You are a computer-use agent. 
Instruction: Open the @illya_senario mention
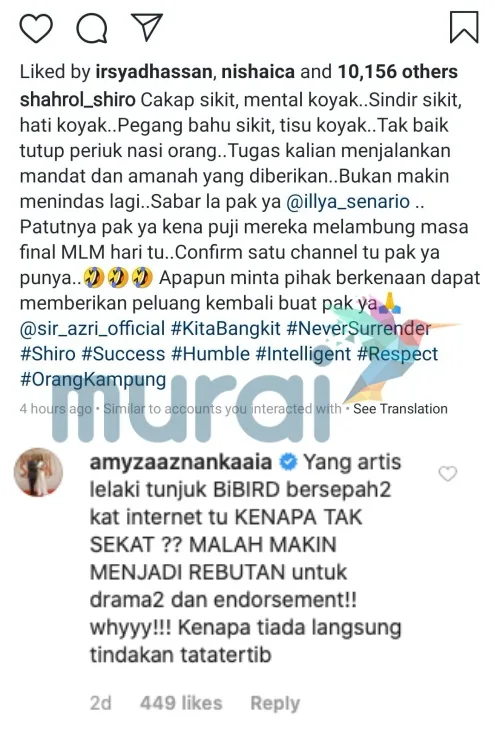(348, 201)
